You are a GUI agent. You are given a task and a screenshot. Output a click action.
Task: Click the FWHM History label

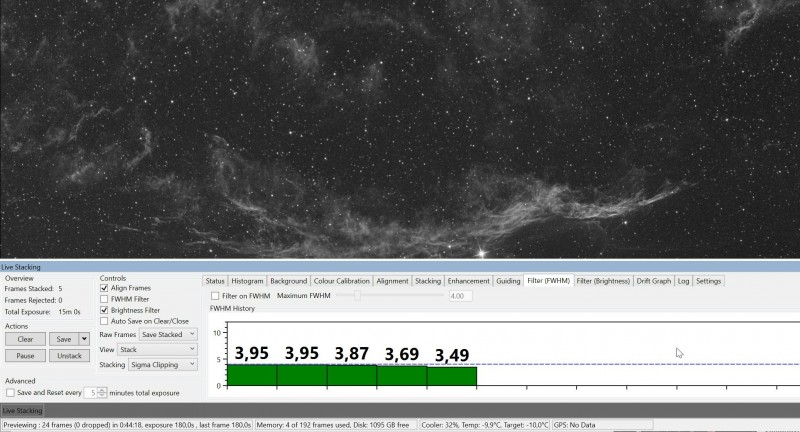coord(232,309)
